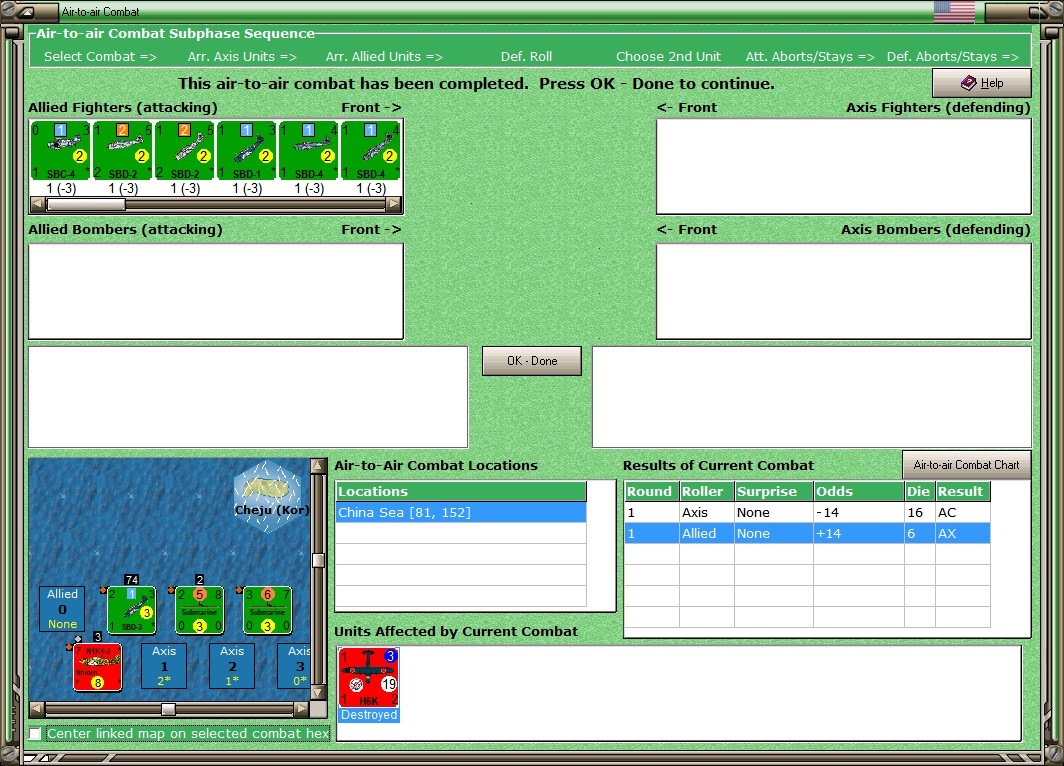Viewport: 1064px width, 766px height.
Task: Click the Cheju (Kor) island hex
Action: click(269, 495)
